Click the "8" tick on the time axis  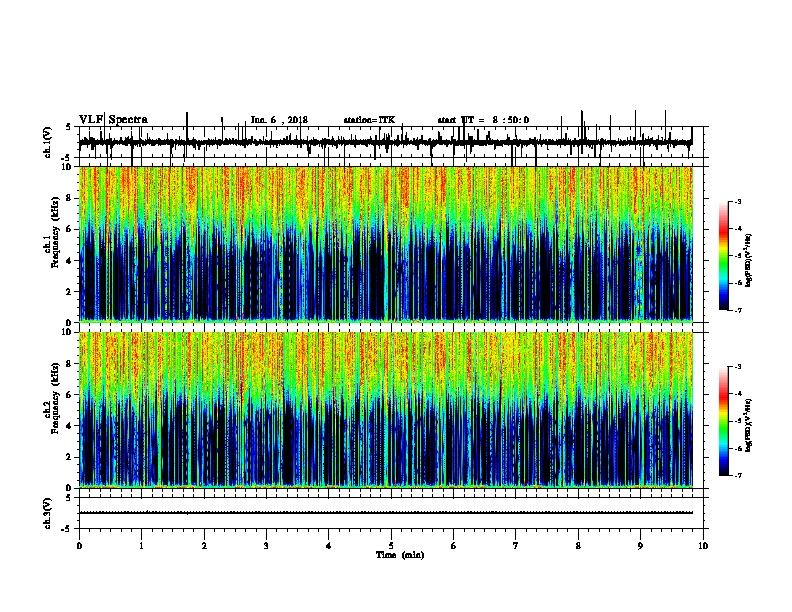click(578, 546)
